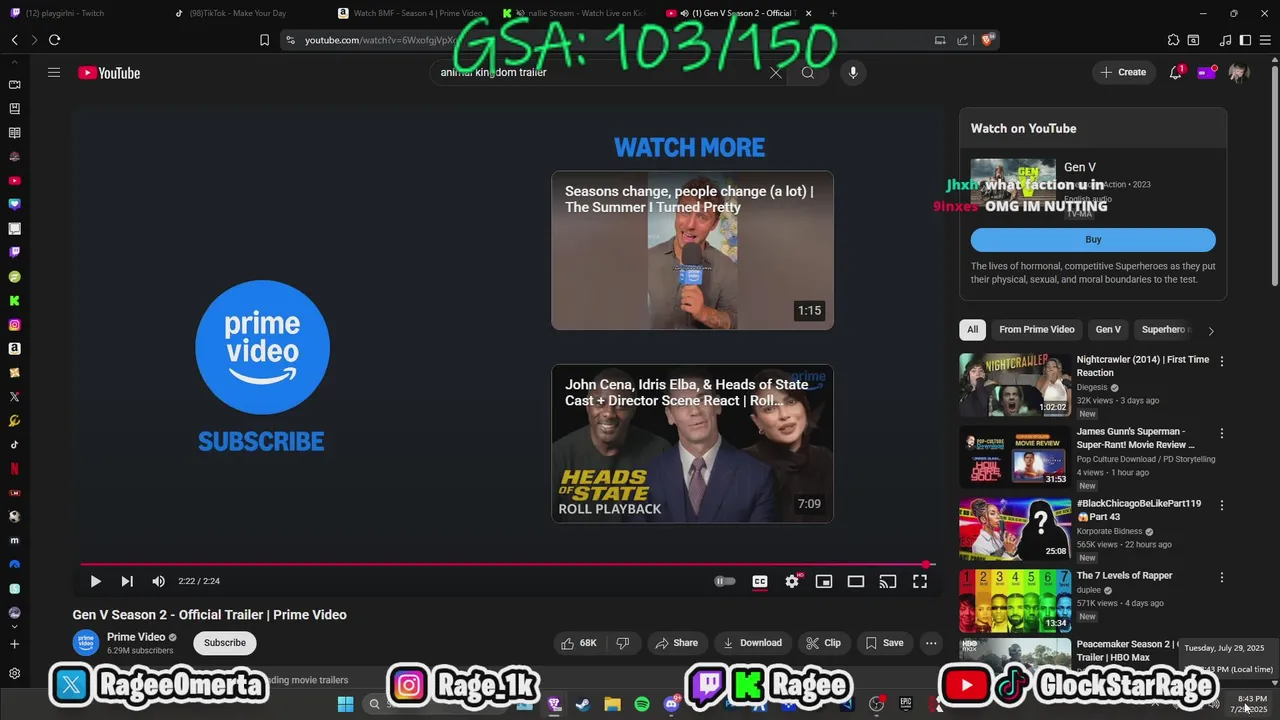Create a Clip of the video
The image size is (1280, 720).
pos(823,643)
